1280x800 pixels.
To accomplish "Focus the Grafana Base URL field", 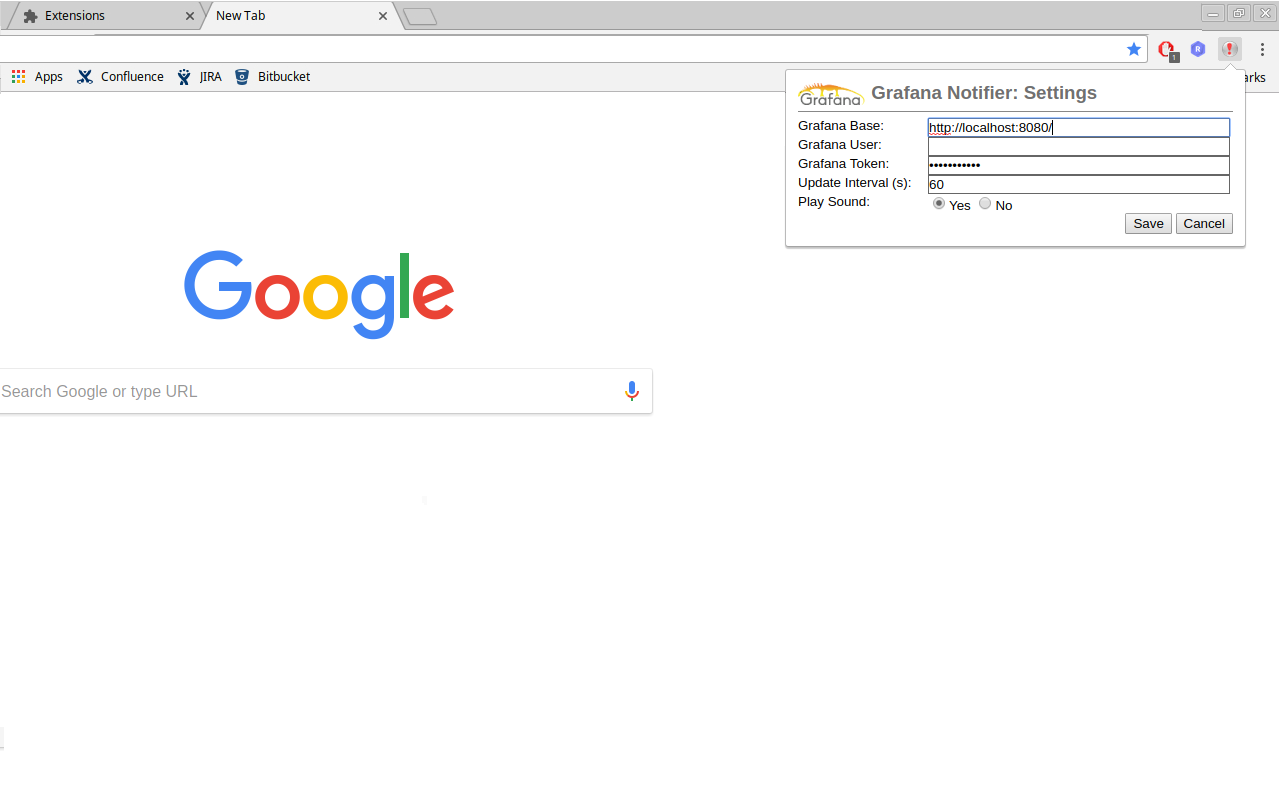I will coord(1079,127).
